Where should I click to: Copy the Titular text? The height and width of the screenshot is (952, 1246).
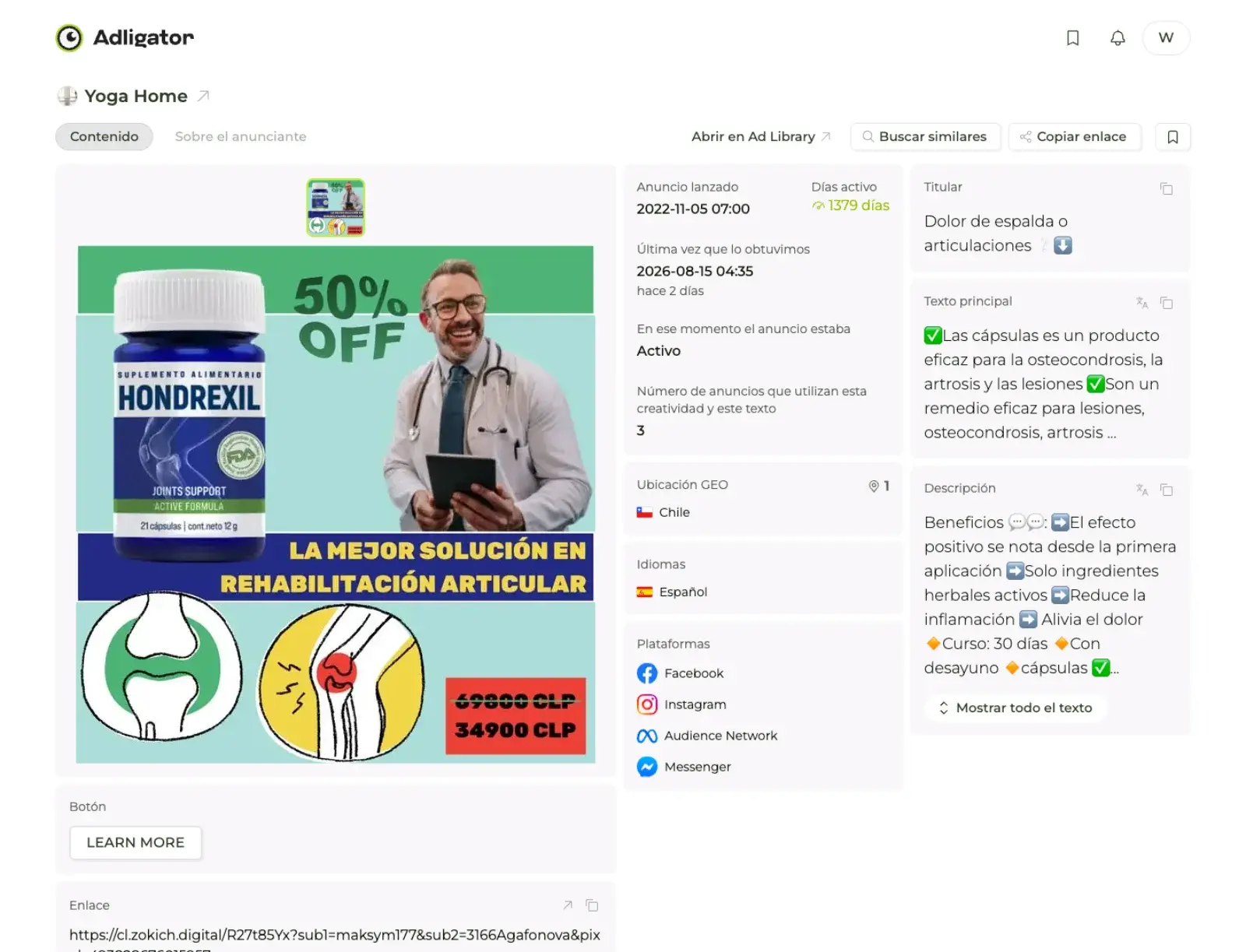point(1166,188)
